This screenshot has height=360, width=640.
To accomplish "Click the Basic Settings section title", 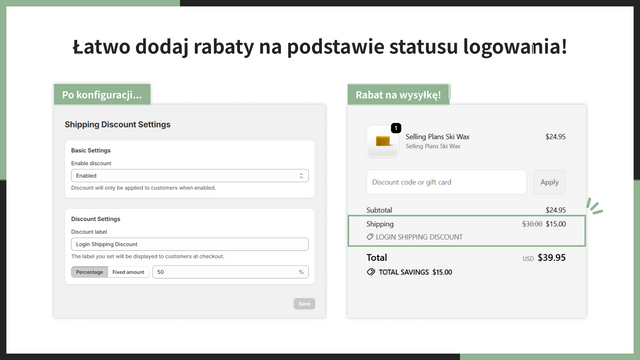I will click(91, 150).
